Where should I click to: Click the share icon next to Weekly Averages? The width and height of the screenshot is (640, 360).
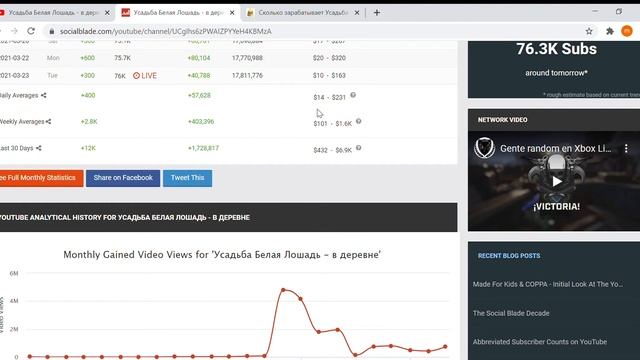(x=49, y=122)
